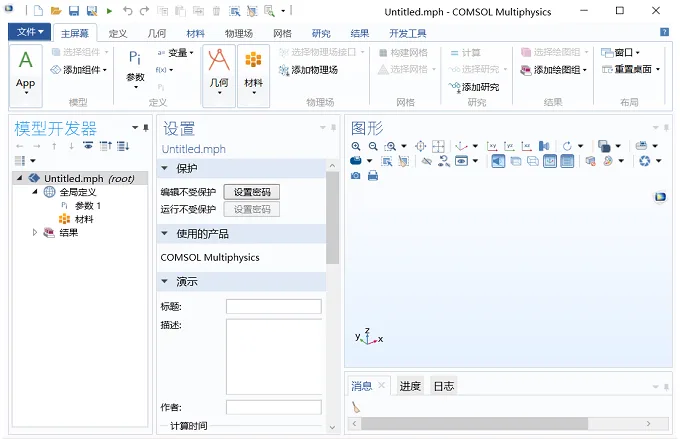Click the zoom extents icon

[438, 146]
